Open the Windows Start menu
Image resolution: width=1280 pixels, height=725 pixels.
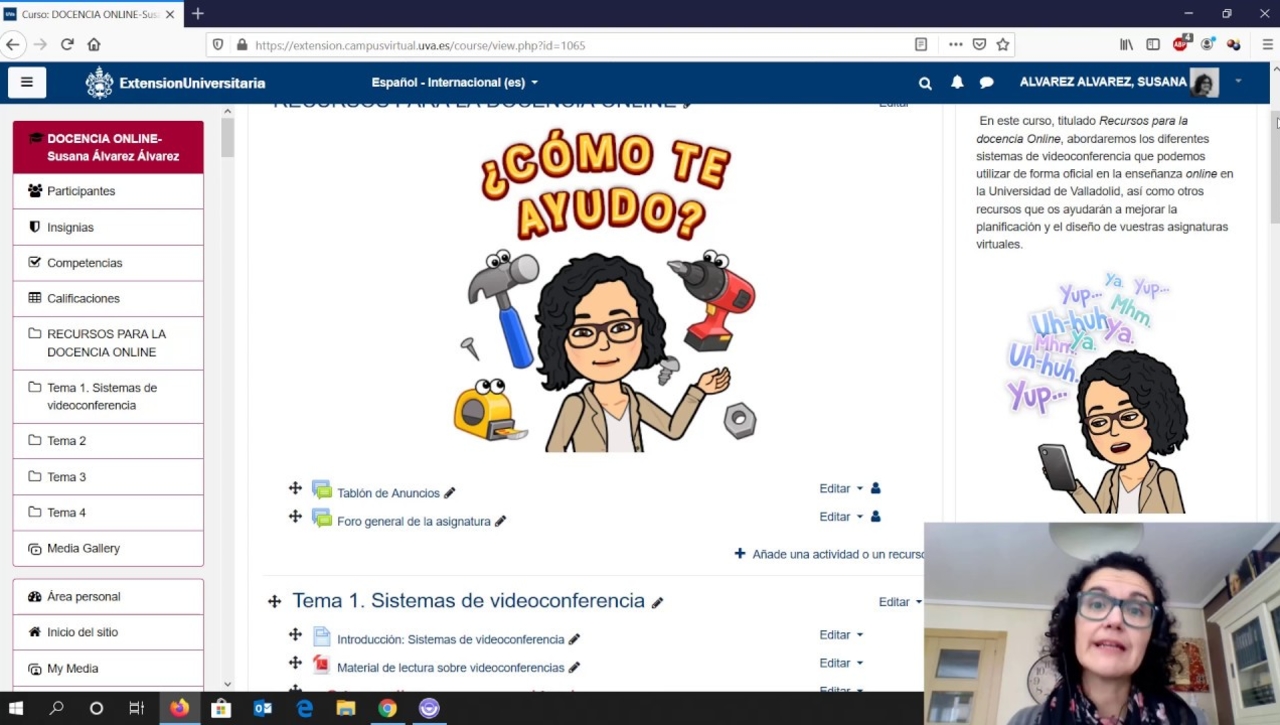16,708
